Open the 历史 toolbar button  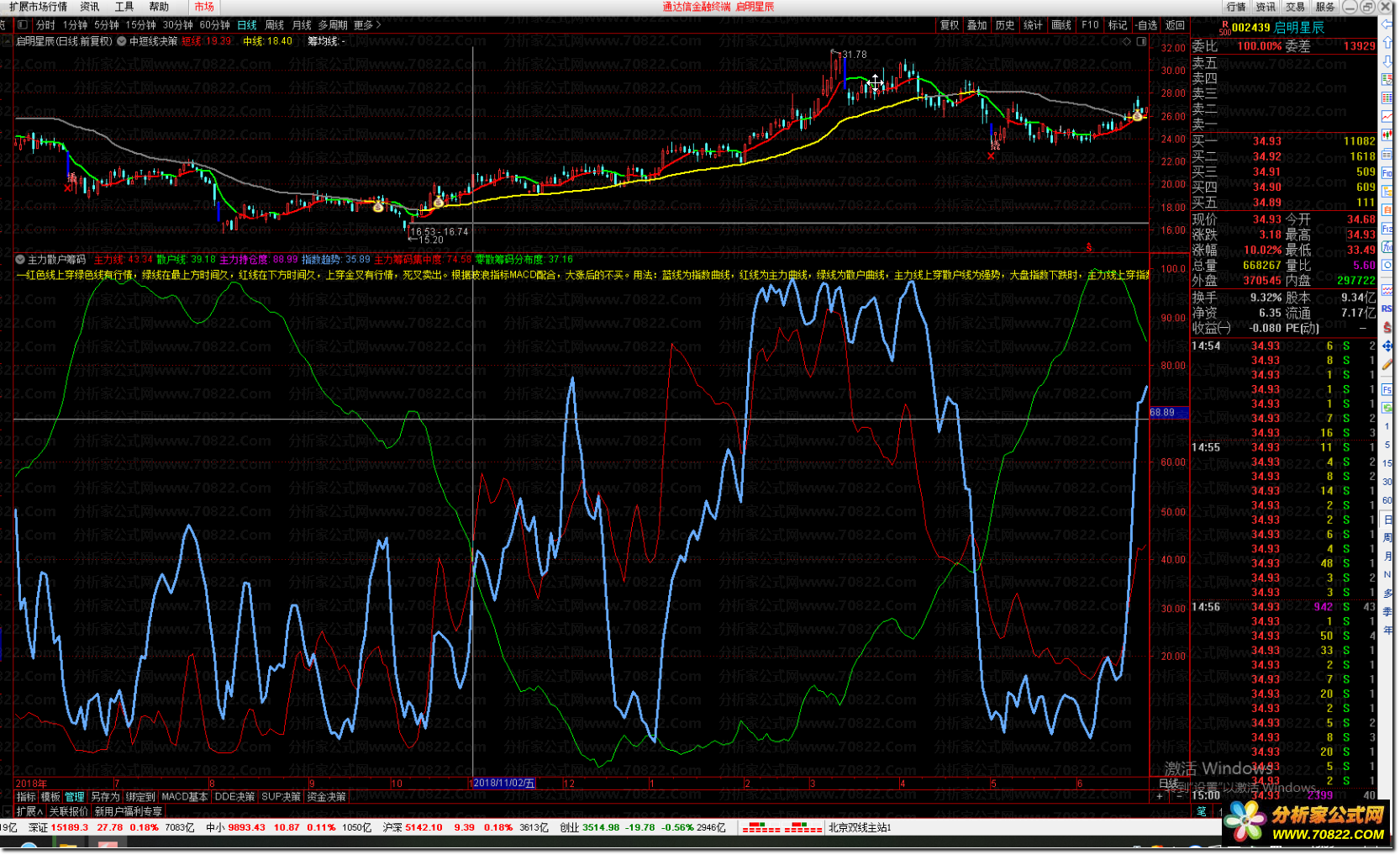pos(1005,25)
